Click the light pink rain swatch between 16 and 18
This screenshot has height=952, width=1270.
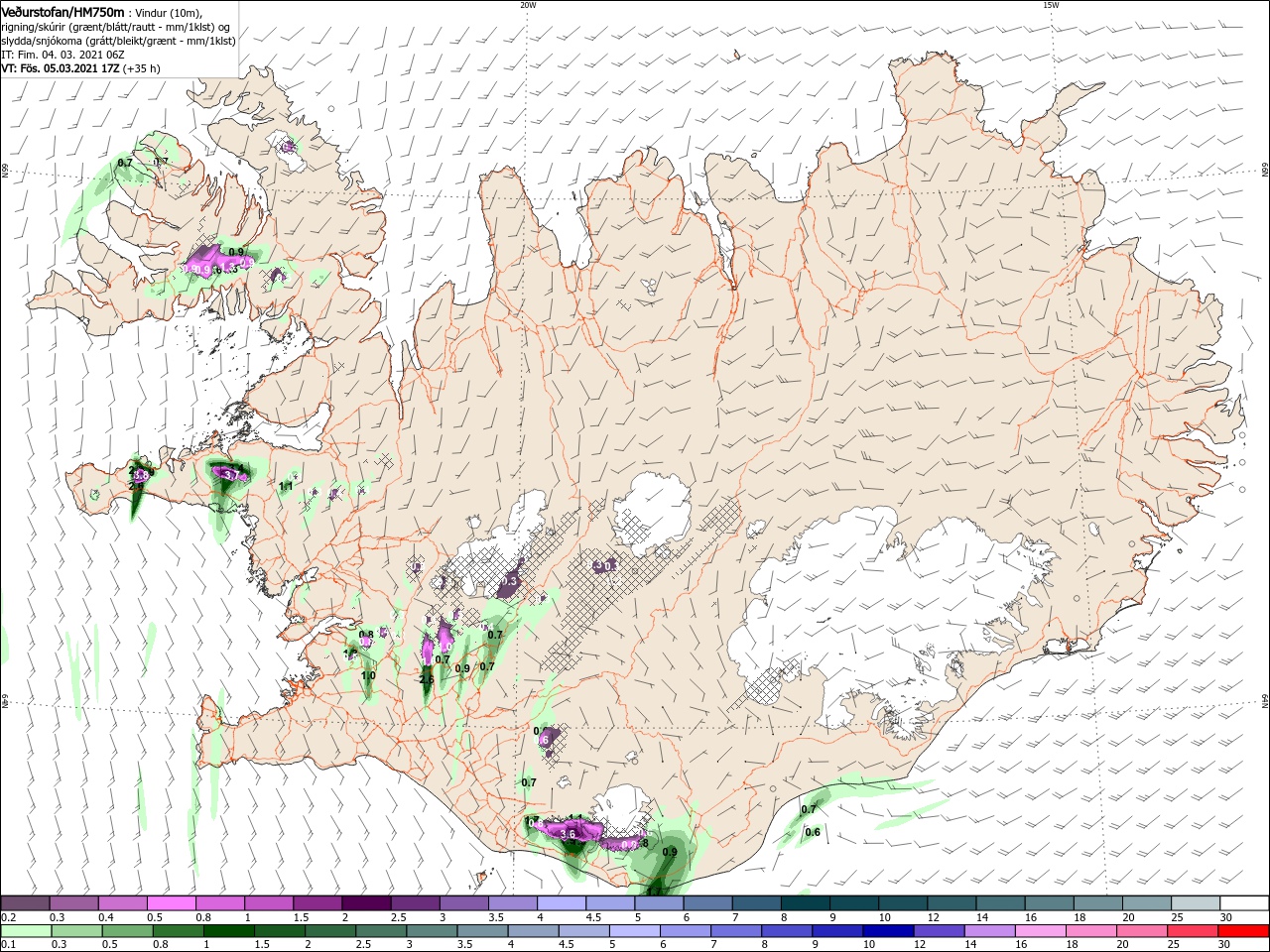tap(1039, 931)
